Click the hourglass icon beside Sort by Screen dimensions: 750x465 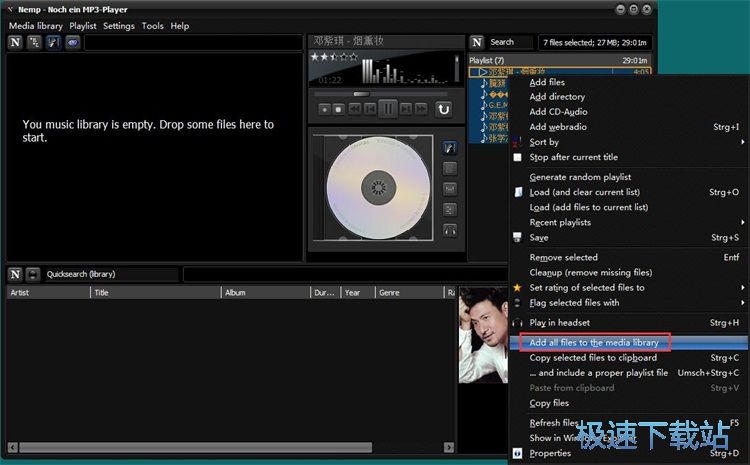[517, 142]
